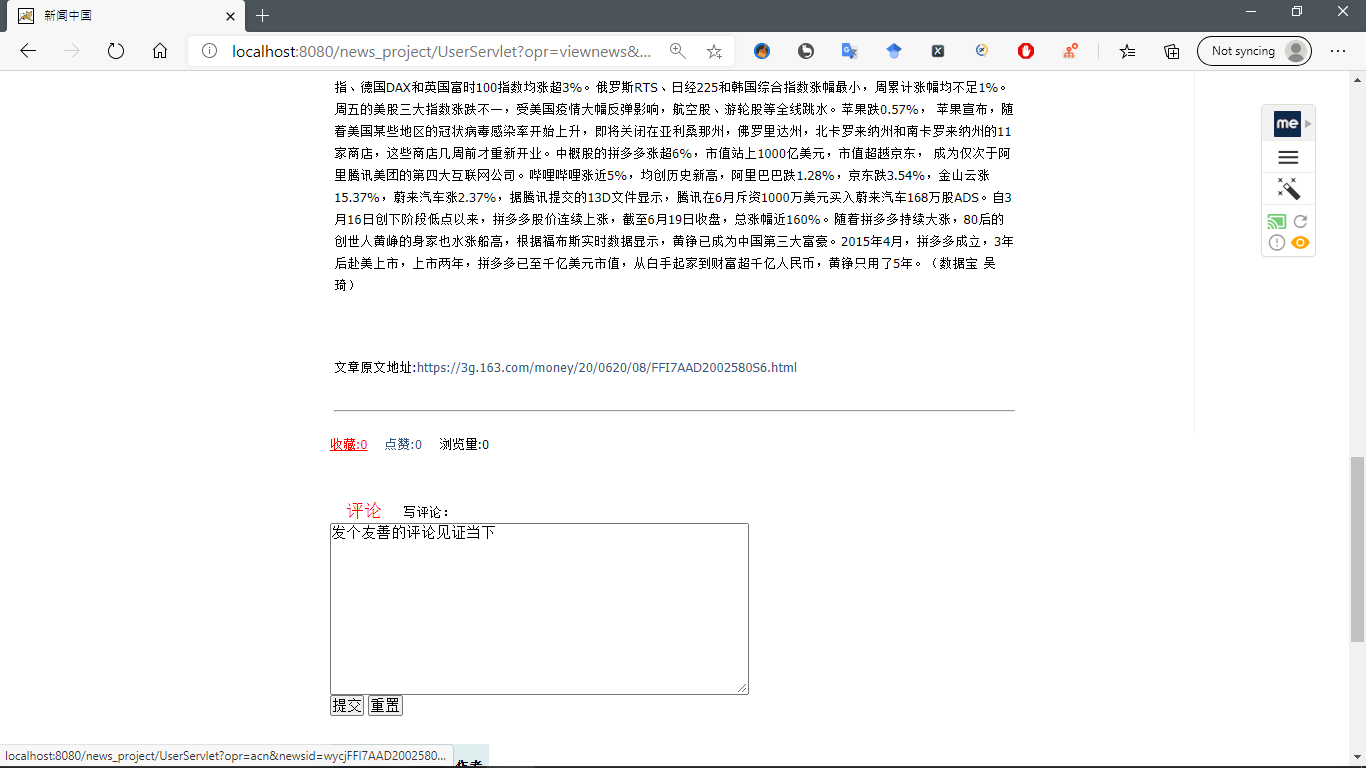Click the dark circular arrow extension icon
The image size is (1366, 768).
click(805, 51)
